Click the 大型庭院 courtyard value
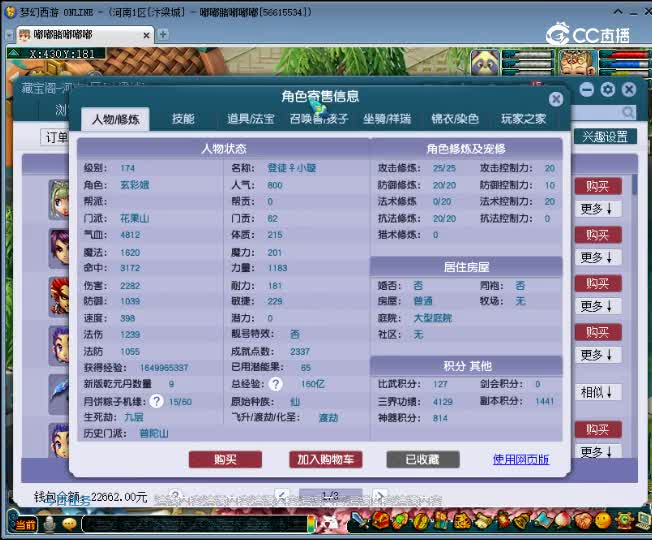Viewport: 652px width, 540px height. click(x=433, y=318)
